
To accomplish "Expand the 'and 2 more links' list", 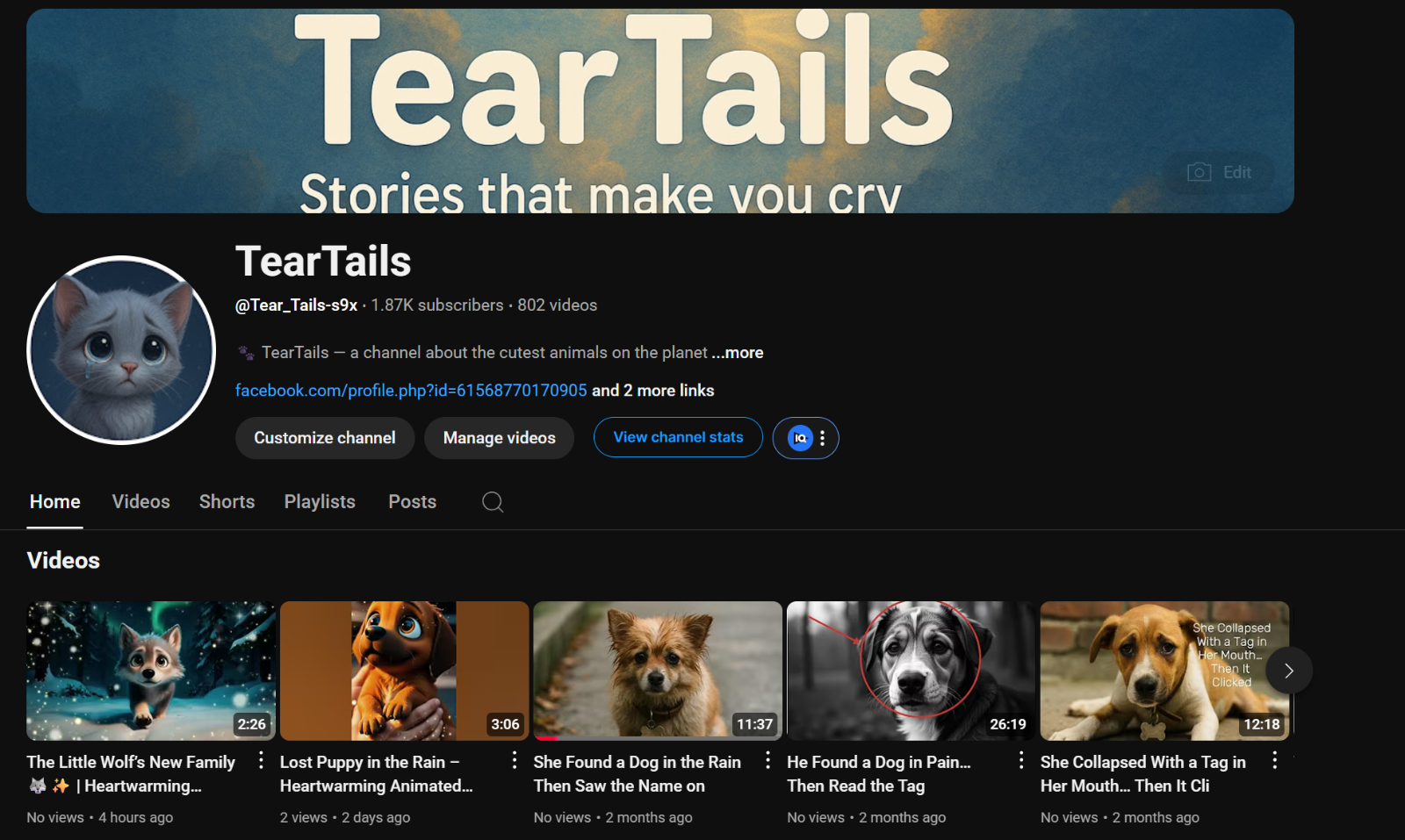I will [652, 391].
